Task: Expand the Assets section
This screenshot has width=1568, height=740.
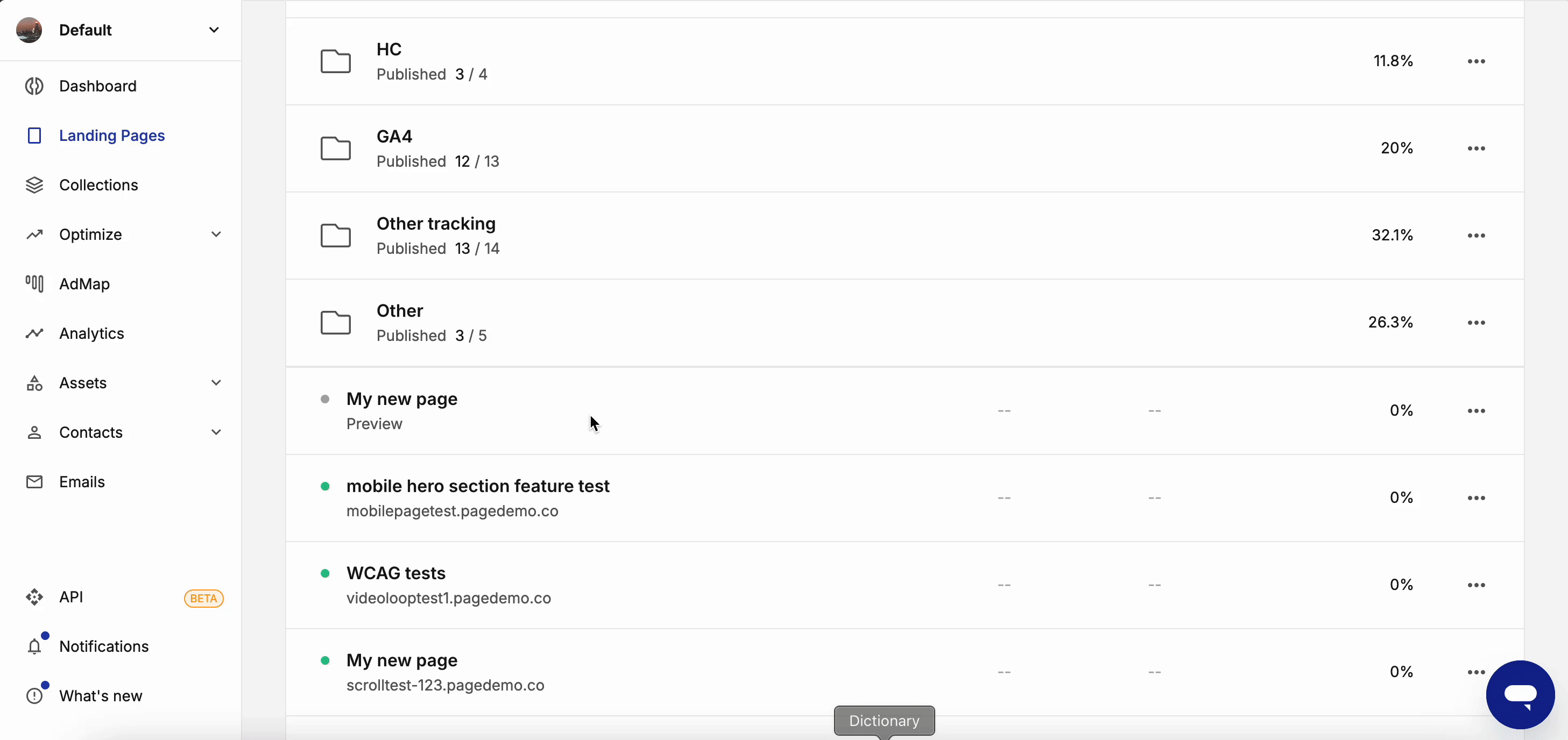Action: click(216, 383)
